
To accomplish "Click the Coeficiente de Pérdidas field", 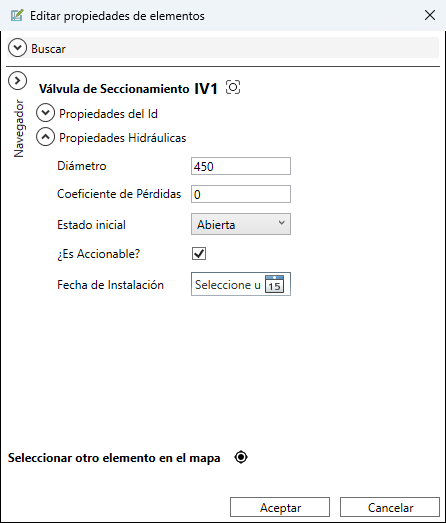I will click(x=241, y=194).
